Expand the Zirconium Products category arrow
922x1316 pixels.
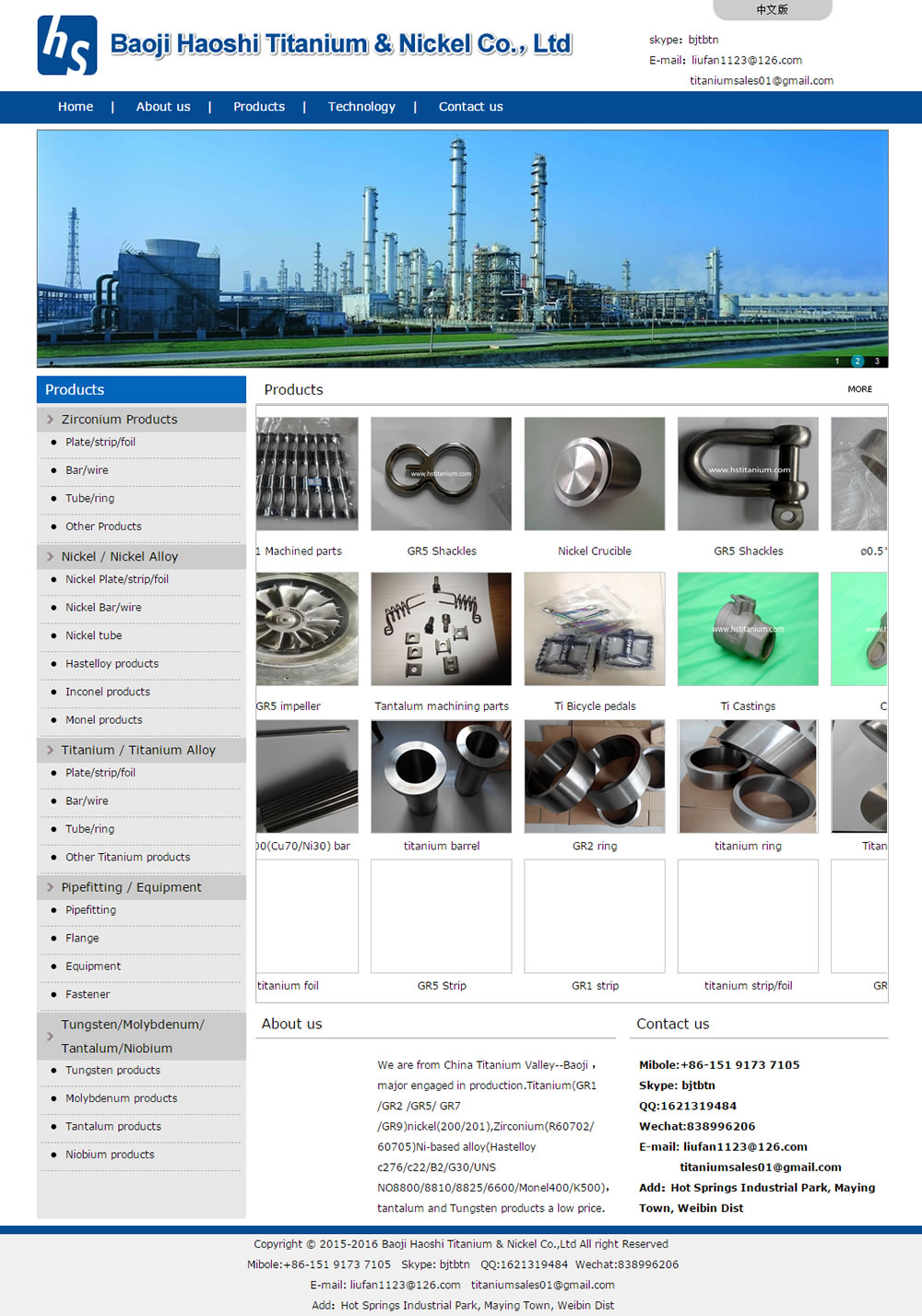click(50, 420)
